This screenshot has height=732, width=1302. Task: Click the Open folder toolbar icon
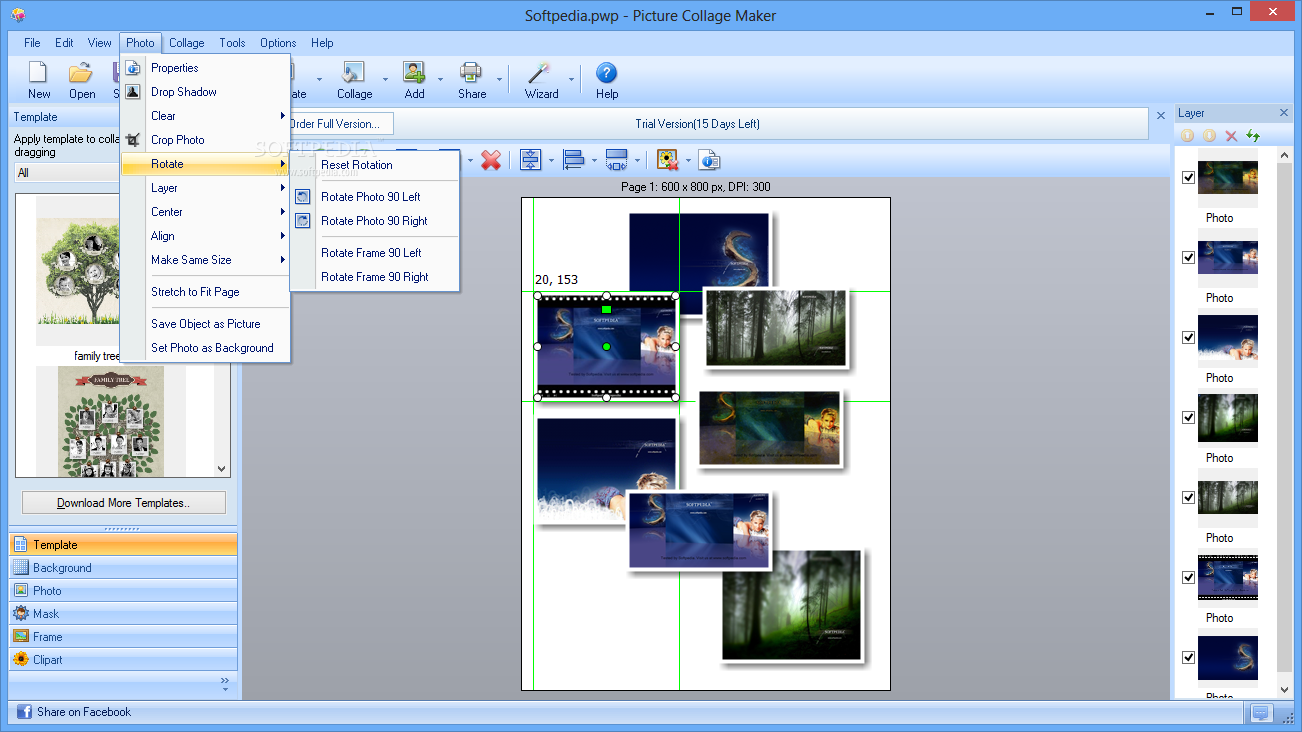(x=81, y=73)
